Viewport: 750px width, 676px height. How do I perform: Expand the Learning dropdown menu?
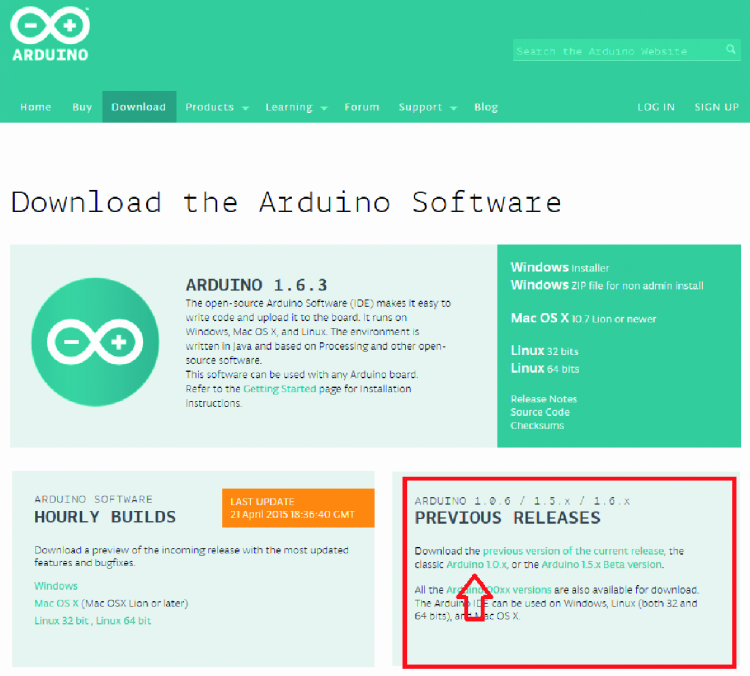(297, 107)
